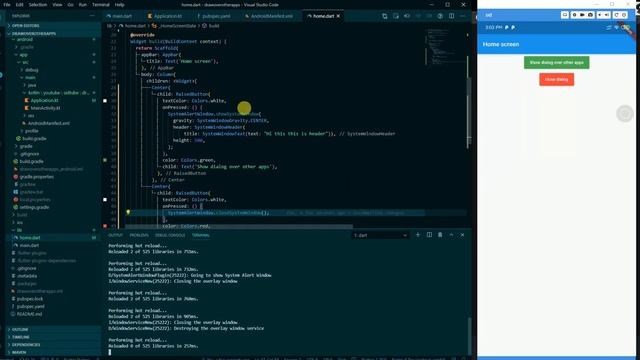
Task: Open the terminal selector dropdown
Action: click(x=380, y=235)
